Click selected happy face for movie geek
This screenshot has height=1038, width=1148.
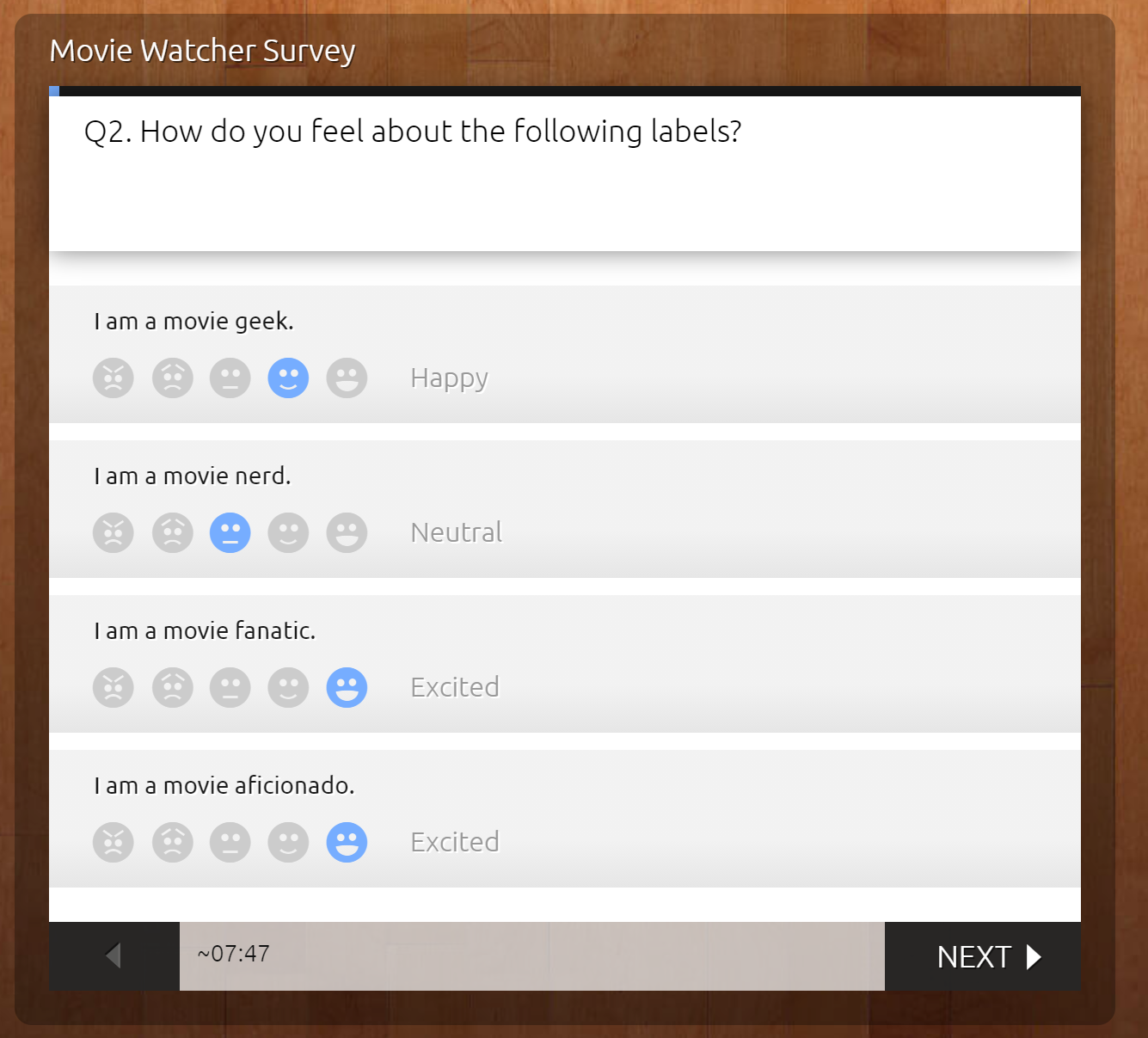point(288,378)
